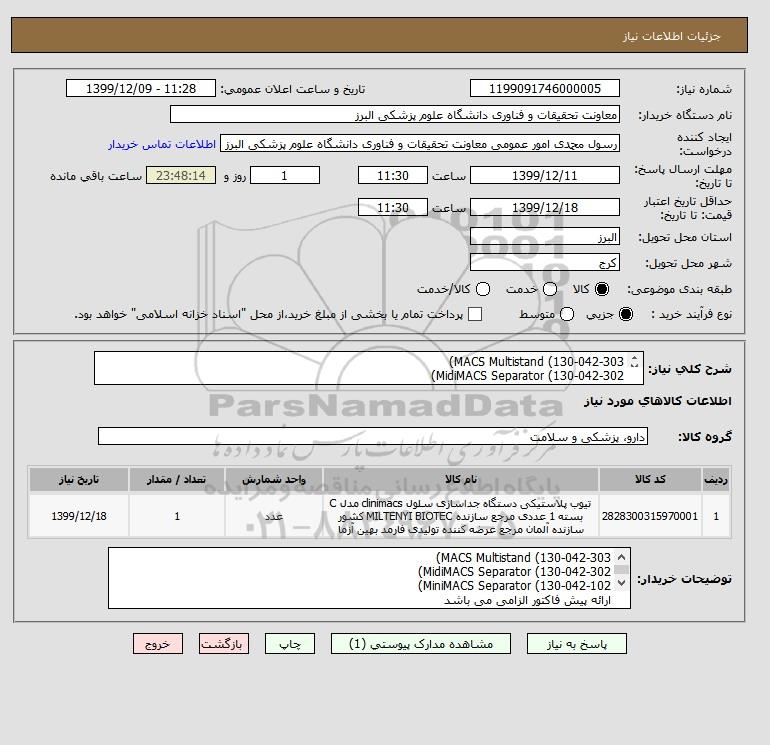Click the remaining time 23:48:14 field

181,175
